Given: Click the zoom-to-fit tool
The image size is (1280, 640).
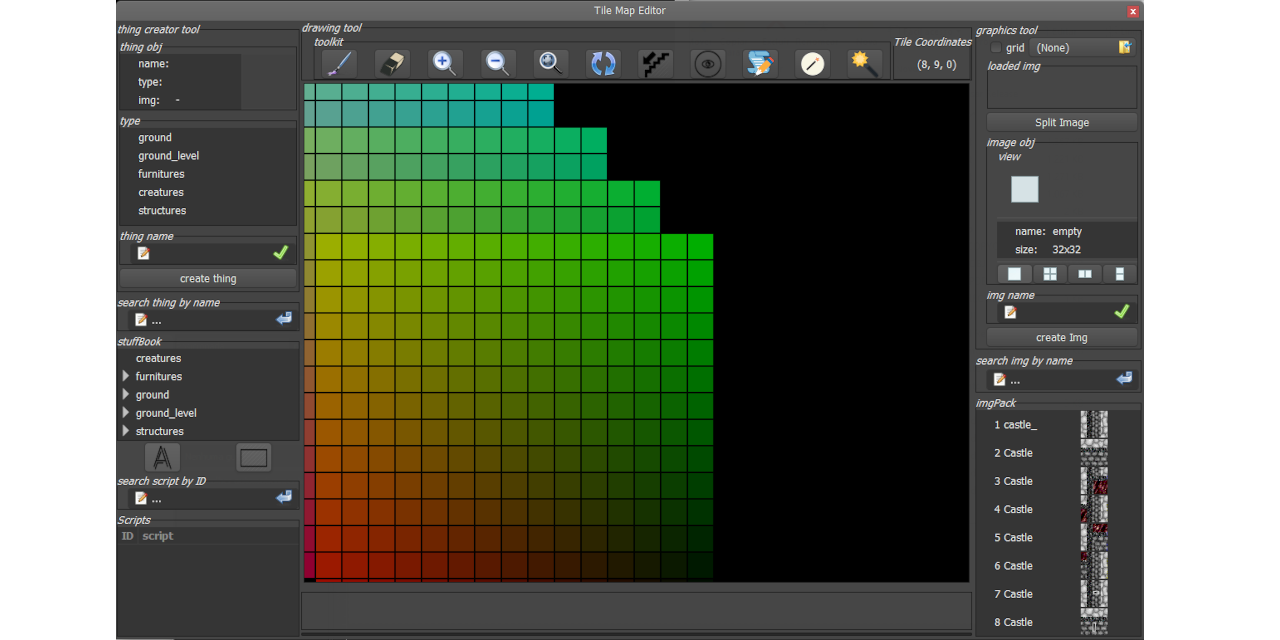Looking at the screenshot, I should point(550,63).
